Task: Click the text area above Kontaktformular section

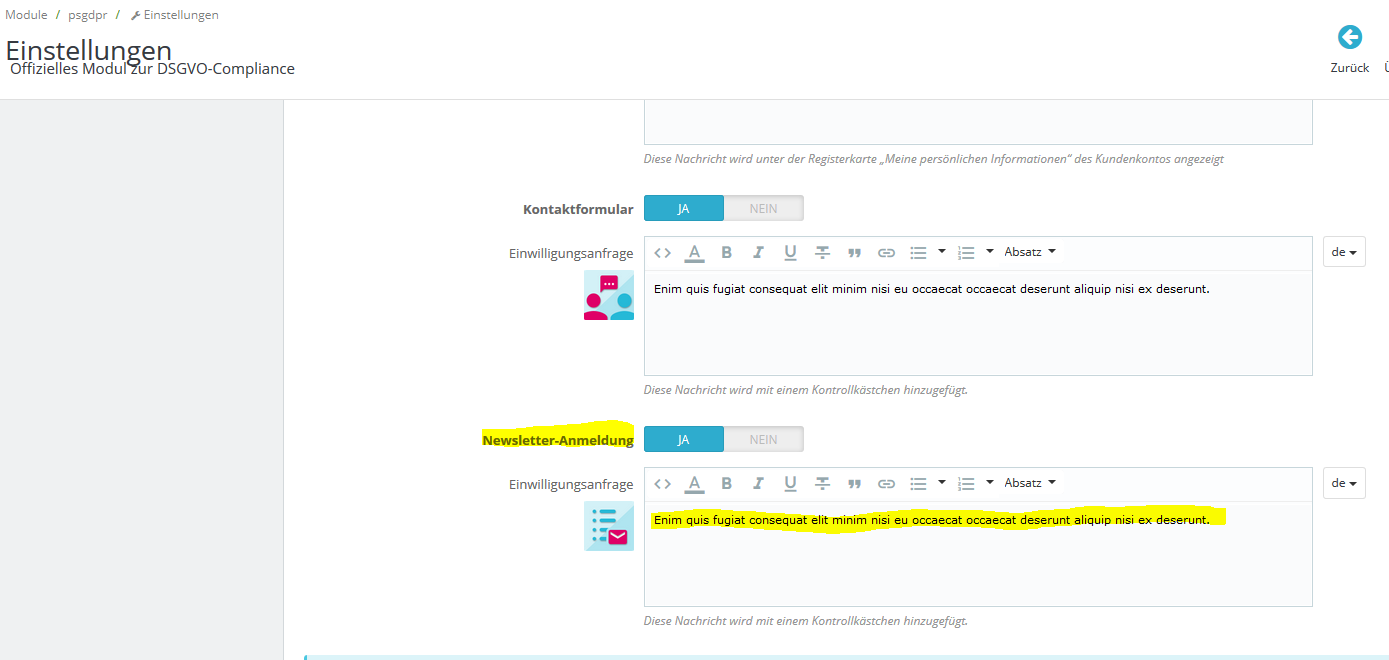Action: (x=978, y=122)
